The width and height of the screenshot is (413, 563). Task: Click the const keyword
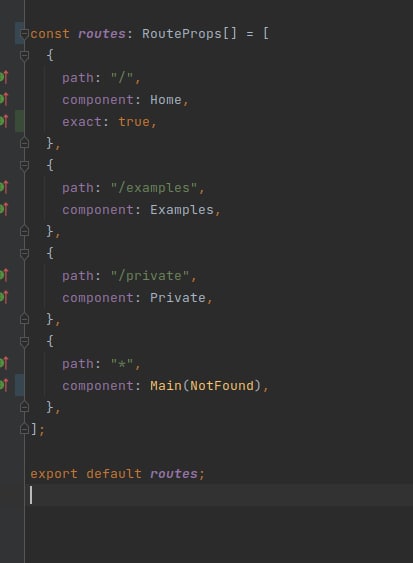pos(50,34)
